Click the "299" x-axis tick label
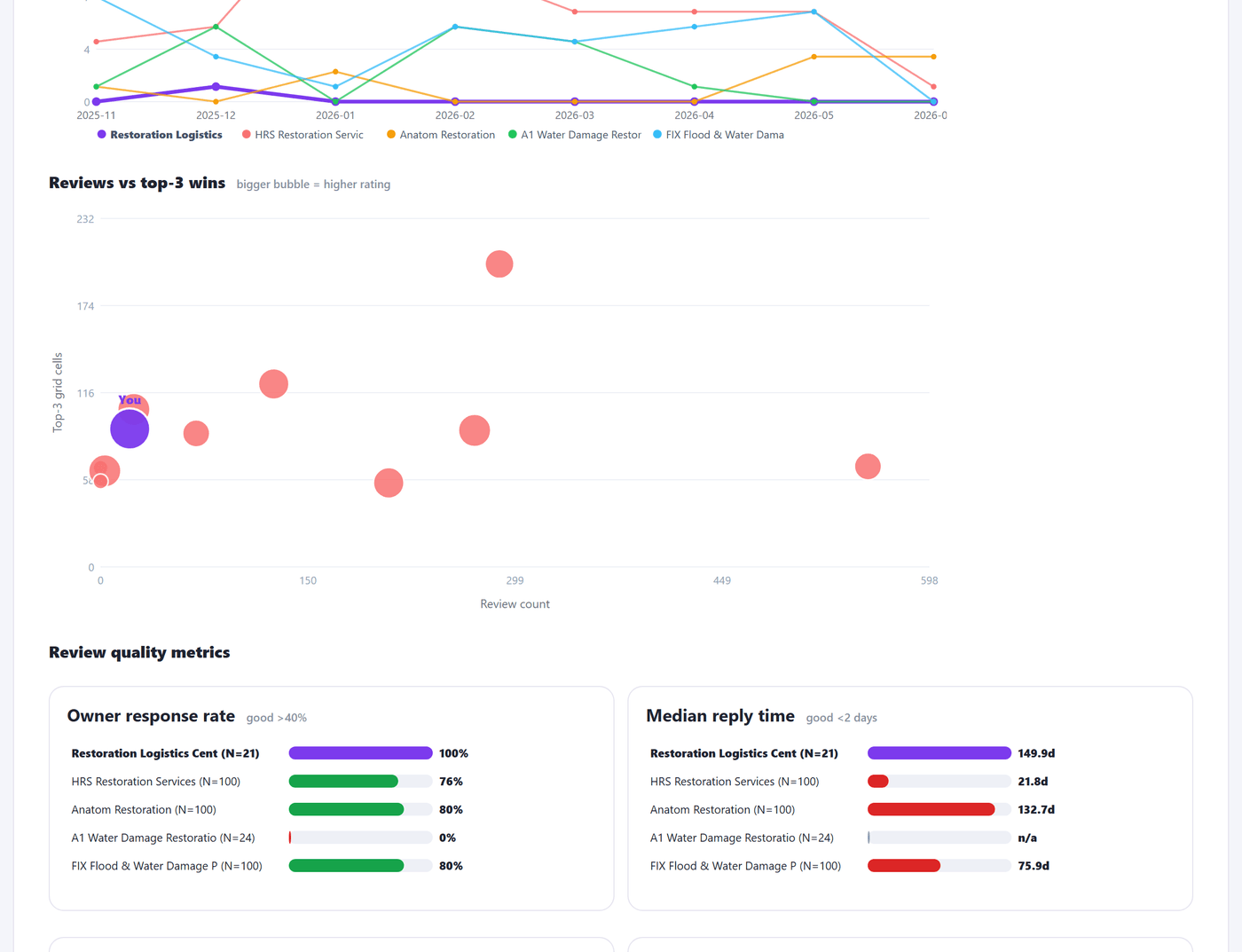The width and height of the screenshot is (1242, 952). point(515,580)
